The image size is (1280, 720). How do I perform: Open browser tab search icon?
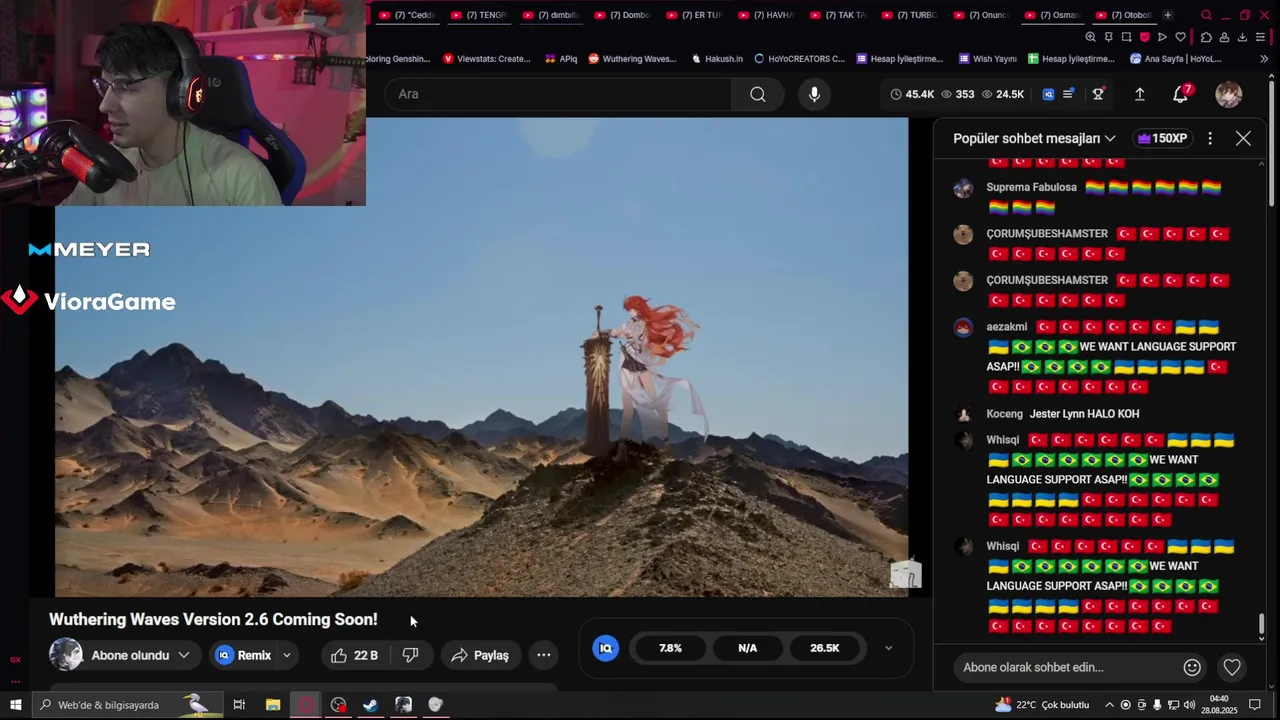coord(1206,15)
